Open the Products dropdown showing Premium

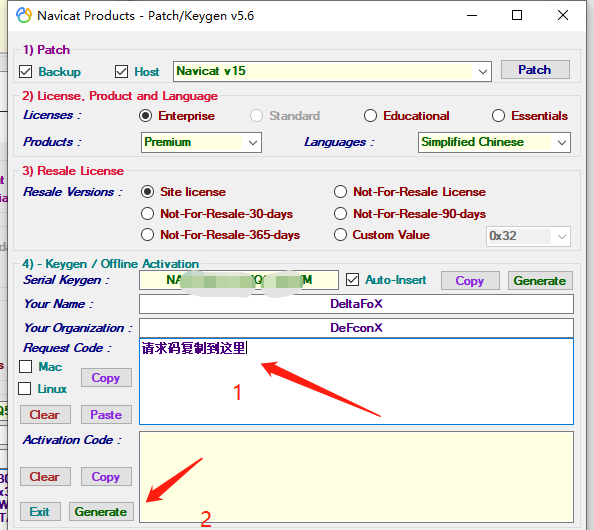[x=201, y=142]
